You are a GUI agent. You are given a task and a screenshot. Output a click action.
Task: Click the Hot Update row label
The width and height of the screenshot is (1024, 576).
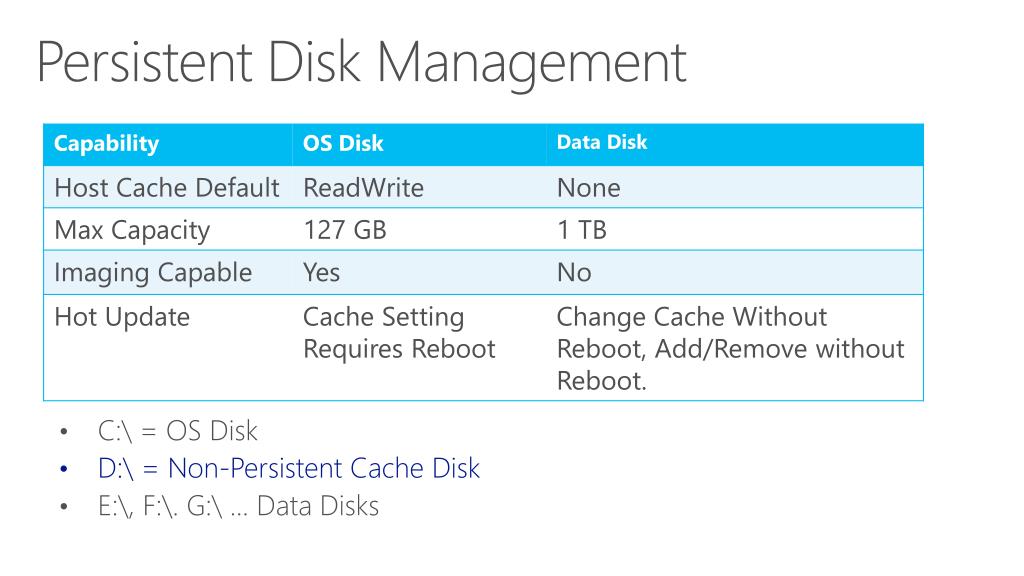[122, 317]
